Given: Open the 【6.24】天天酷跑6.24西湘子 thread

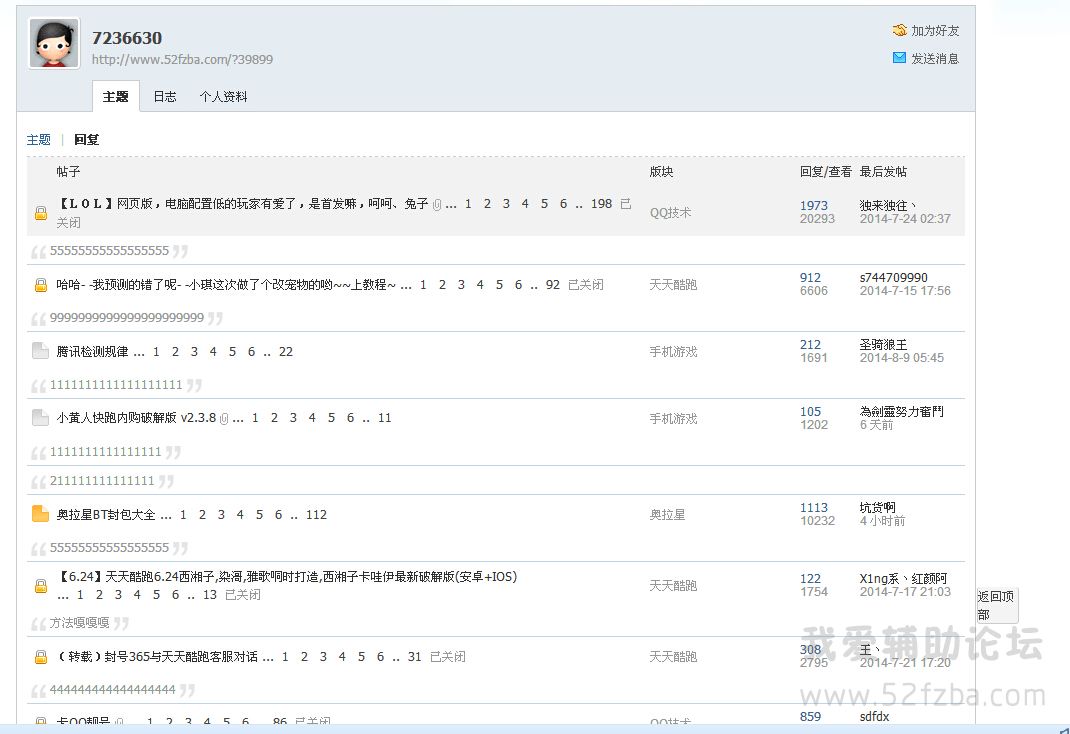Looking at the screenshot, I should tap(287, 576).
